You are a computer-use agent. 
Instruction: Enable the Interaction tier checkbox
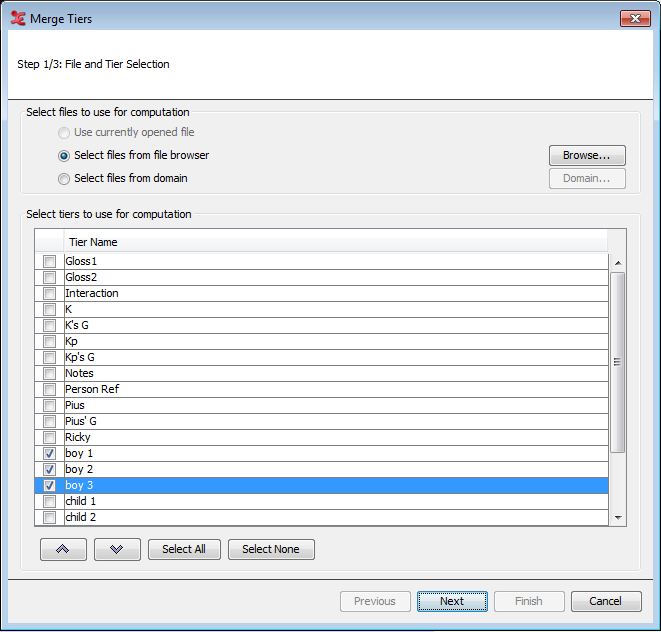(49, 293)
